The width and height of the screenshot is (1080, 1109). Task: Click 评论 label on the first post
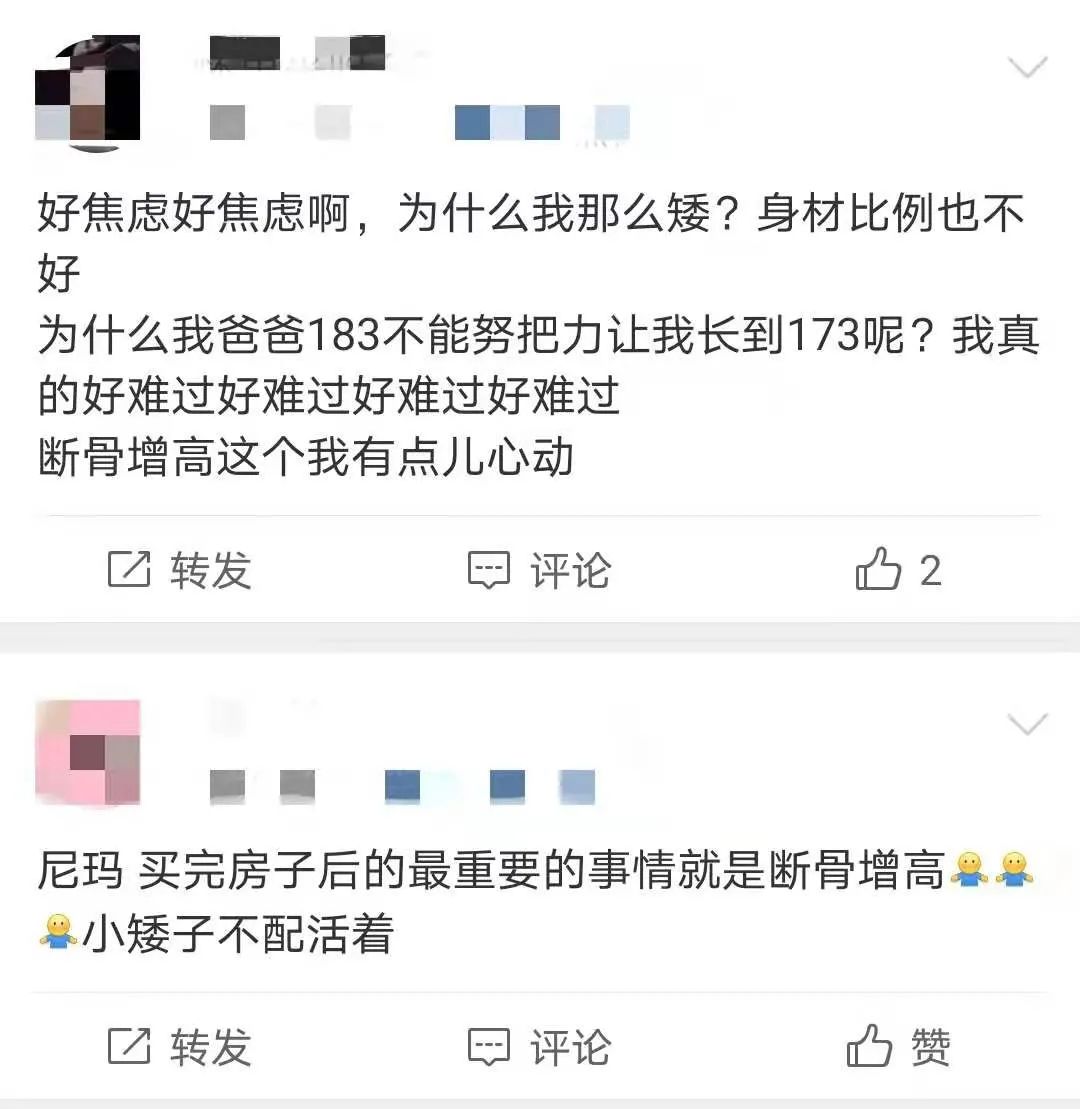[571, 570]
